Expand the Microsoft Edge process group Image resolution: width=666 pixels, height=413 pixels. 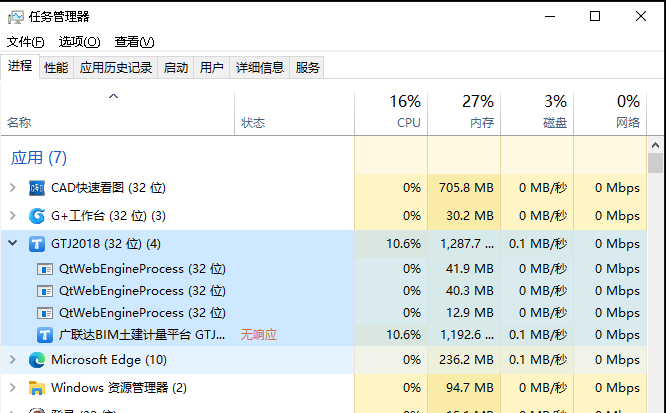click(x=13, y=359)
